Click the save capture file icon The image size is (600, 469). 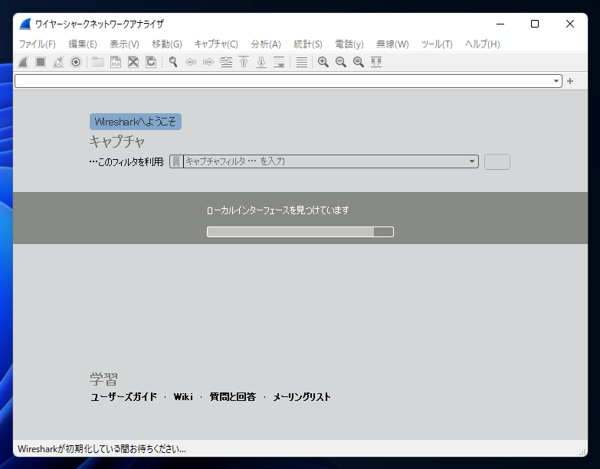pos(116,62)
